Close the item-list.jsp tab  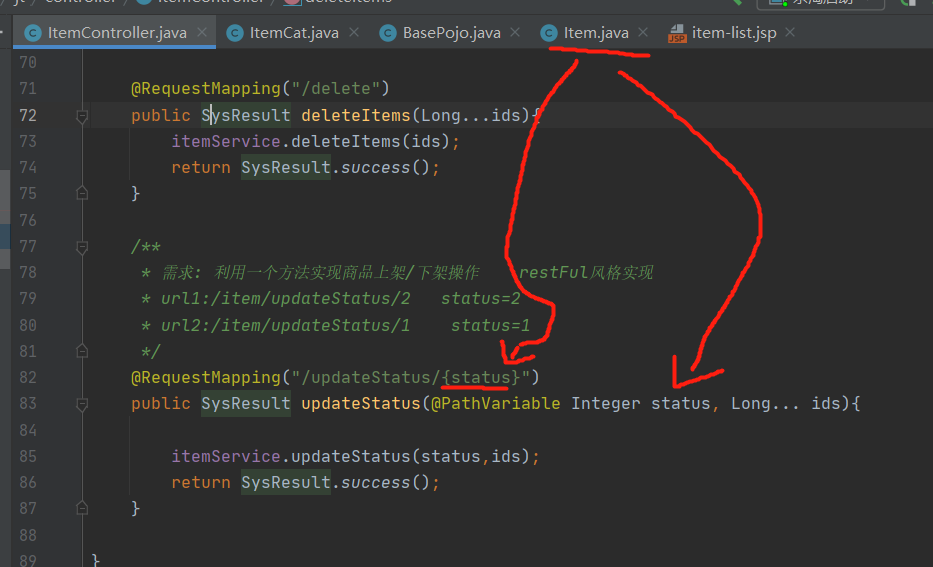[790, 32]
